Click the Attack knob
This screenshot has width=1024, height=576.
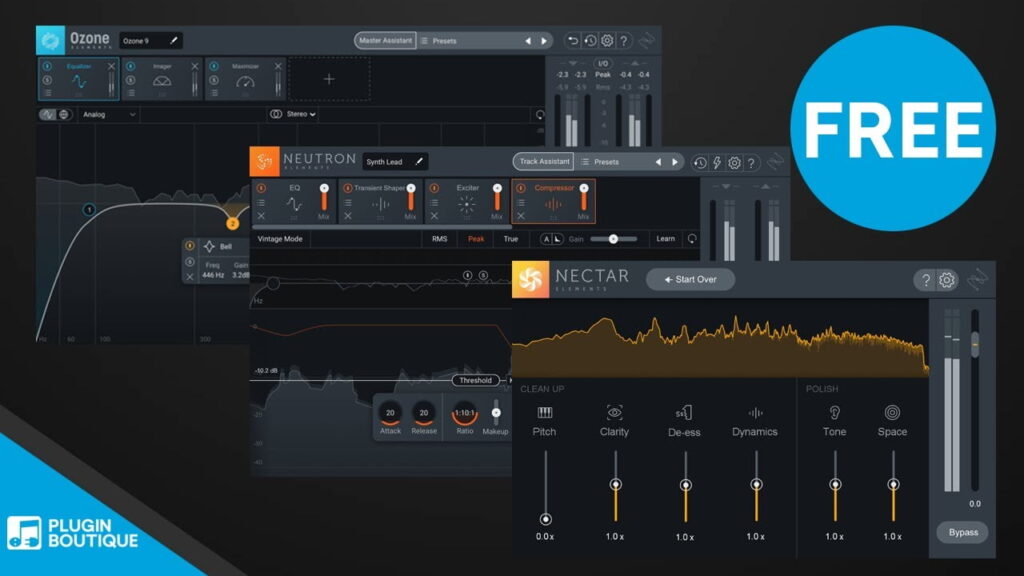pos(390,413)
